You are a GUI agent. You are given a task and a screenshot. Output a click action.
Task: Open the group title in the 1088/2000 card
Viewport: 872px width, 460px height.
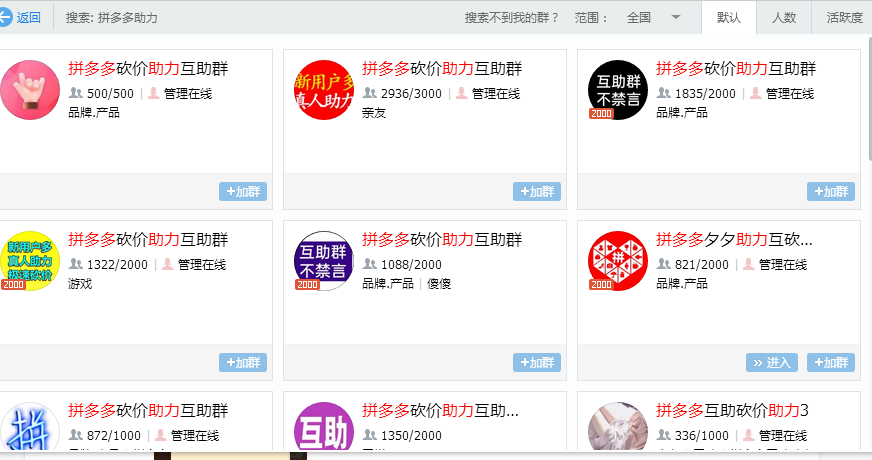pyautogui.click(x=442, y=240)
